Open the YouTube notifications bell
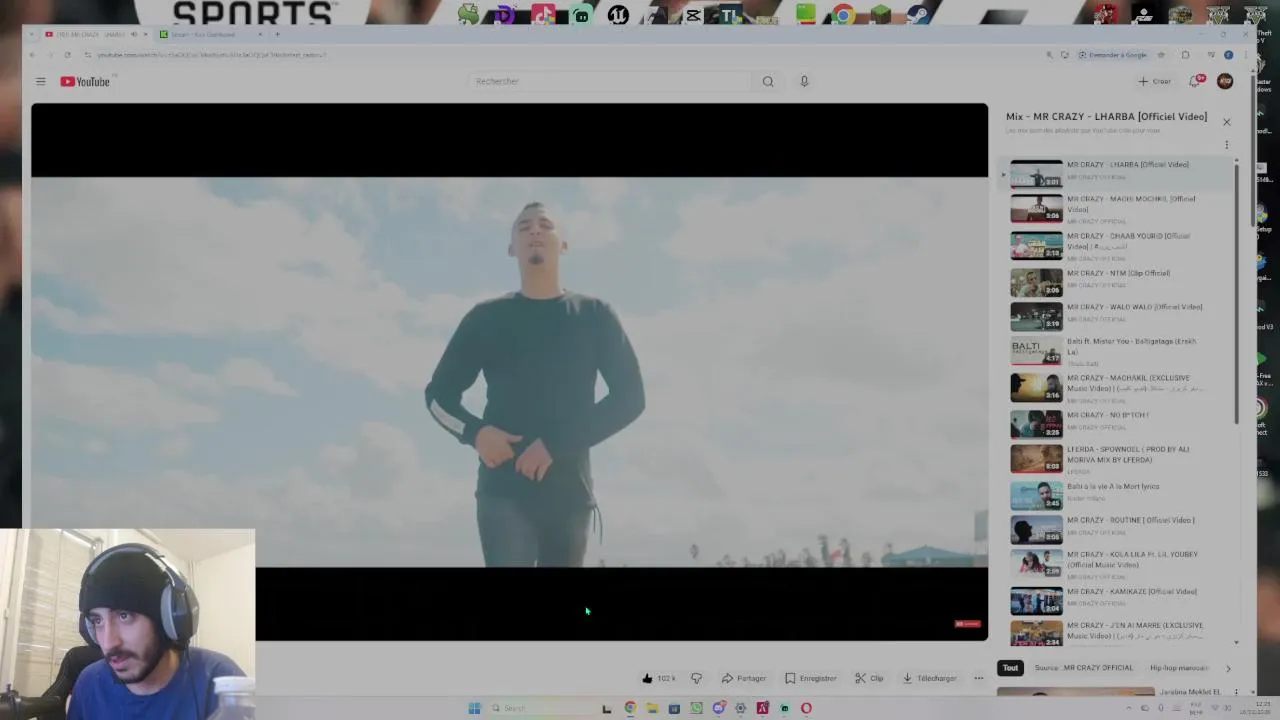This screenshot has width=1280, height=720. point(1195,81)
